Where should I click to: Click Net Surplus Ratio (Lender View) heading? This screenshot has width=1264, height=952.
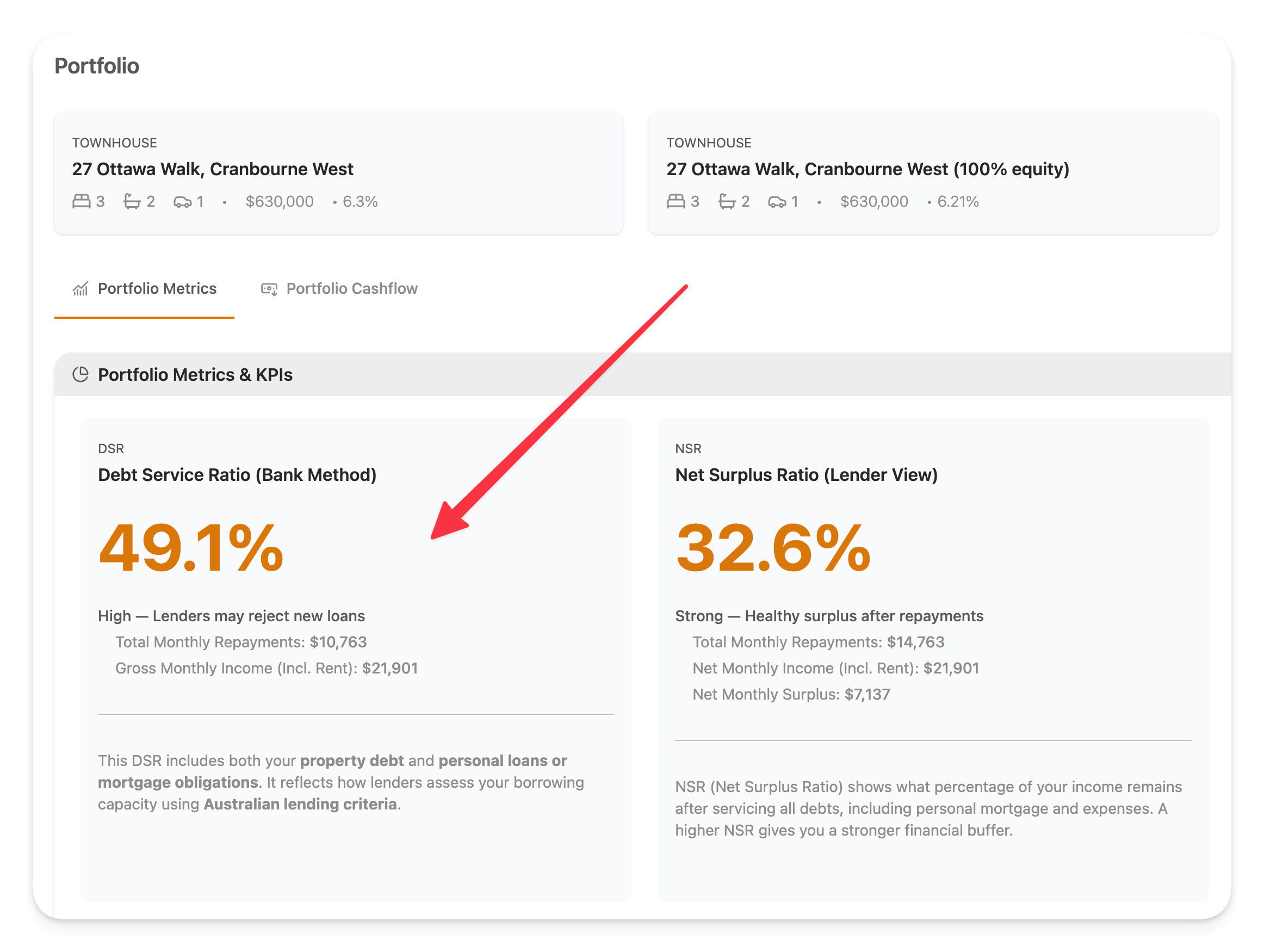(x=806, y=475)
